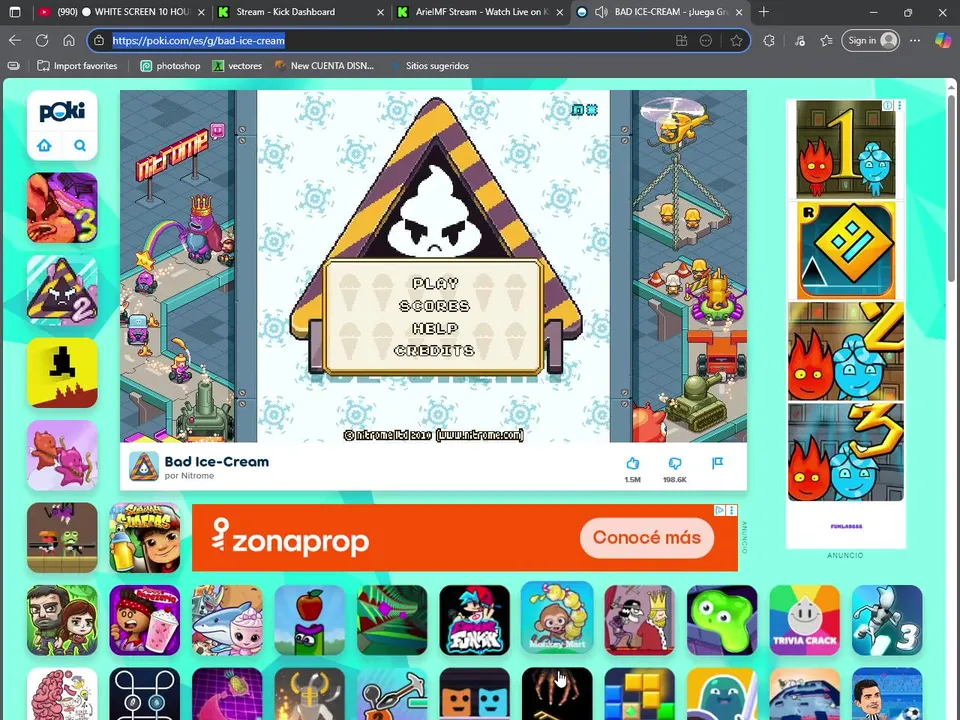Image resolution: width=960 pixels, height=720 pixels.
Task: Open the green slime game thumbnail
Action: pos(722,620)
